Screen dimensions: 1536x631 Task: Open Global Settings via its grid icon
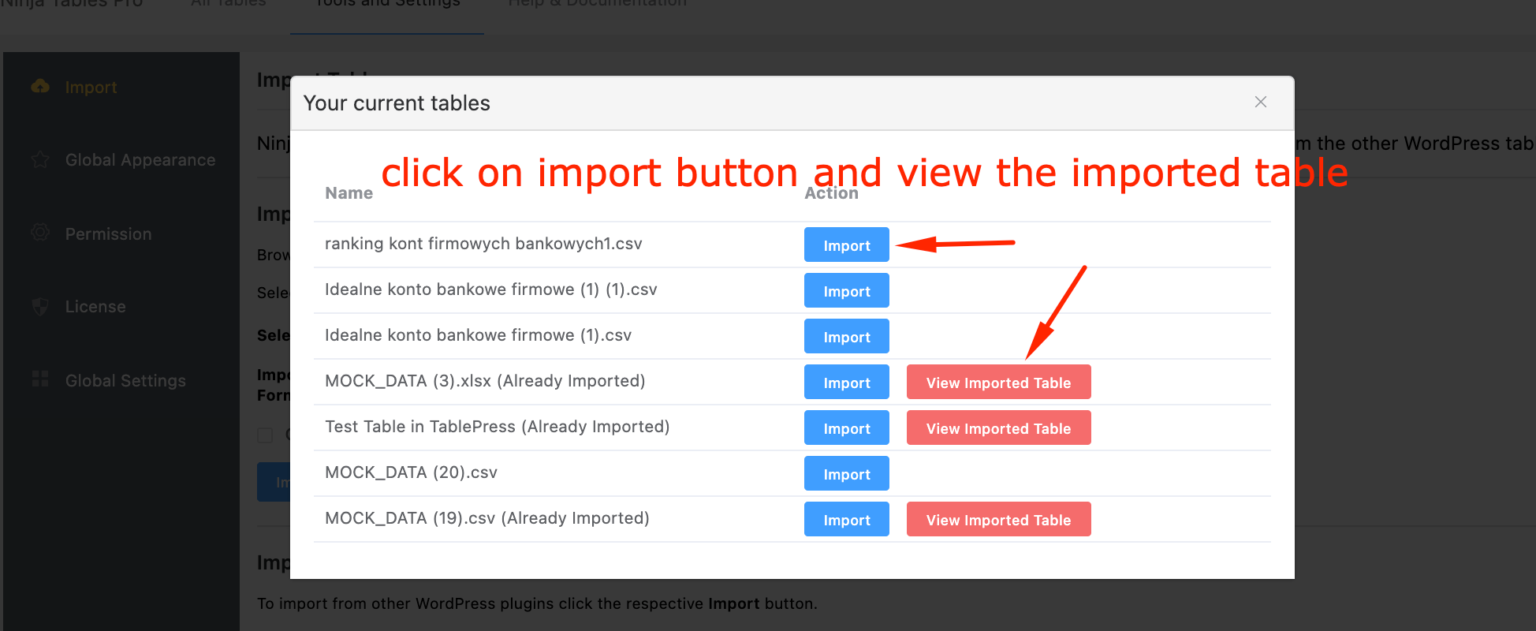pyautogui.click(x=39, y=380)
